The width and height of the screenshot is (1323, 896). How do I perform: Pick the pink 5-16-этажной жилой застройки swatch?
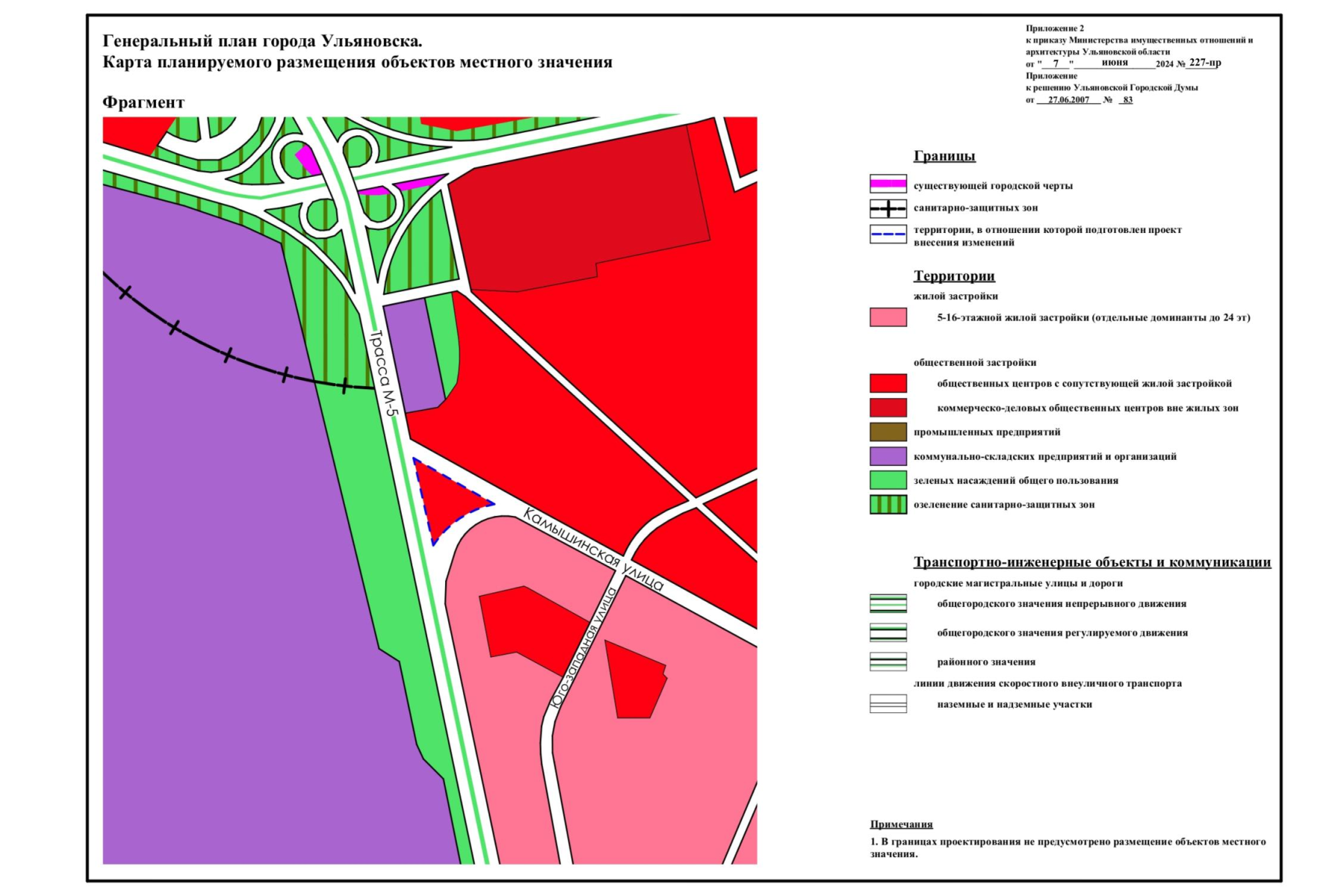click(887, 317)
